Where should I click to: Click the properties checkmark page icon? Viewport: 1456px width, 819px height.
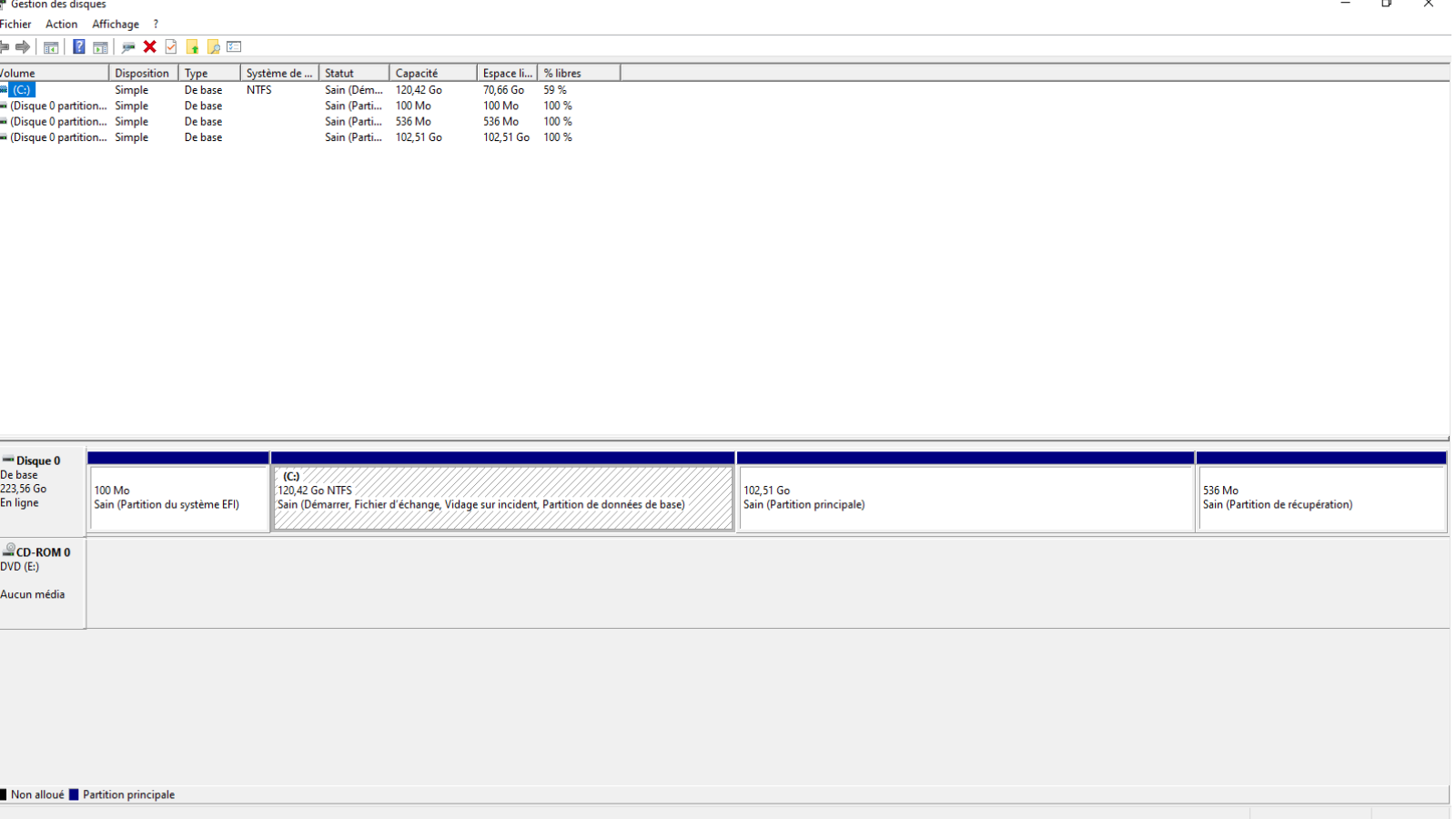click(171, 47)
